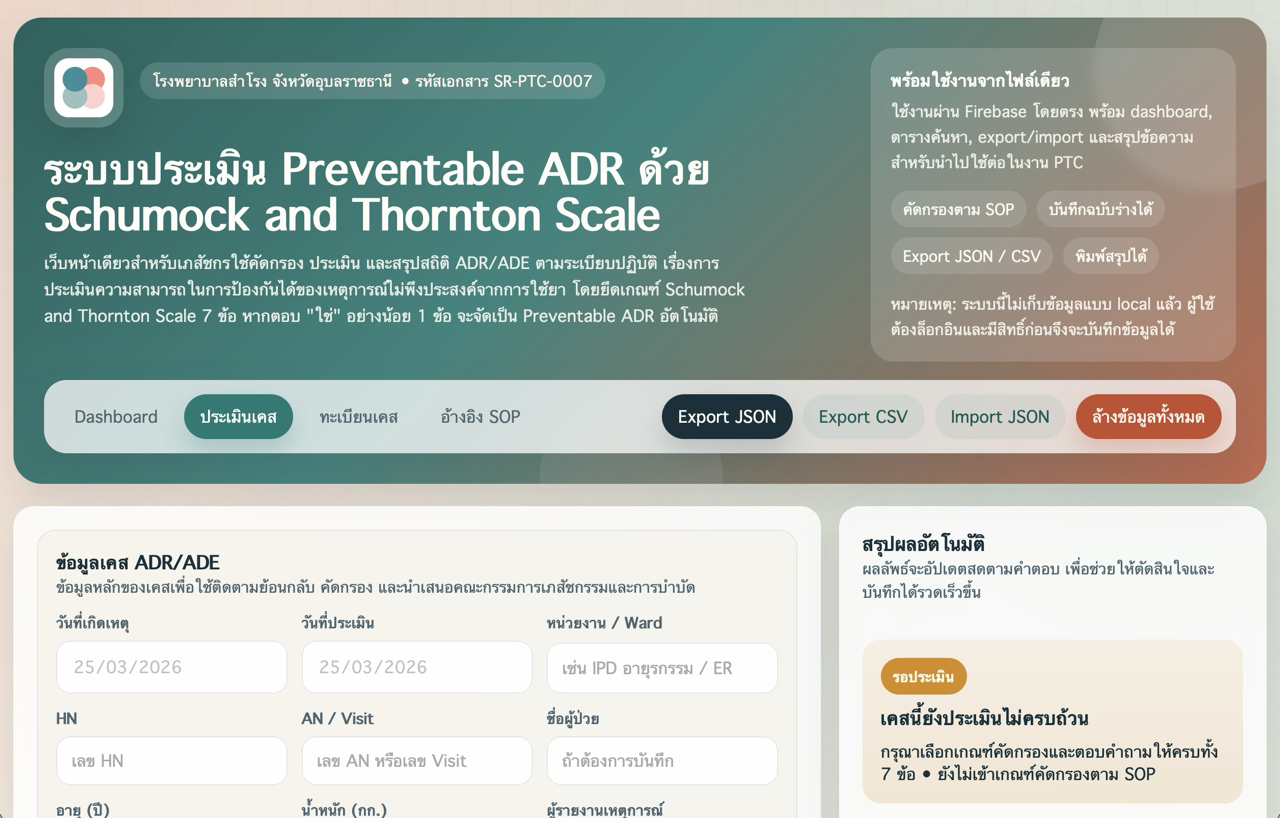Screen dimensions: 1280x818
Task: Click the four-circle app logo icon
Action: [x=84, y=88]
